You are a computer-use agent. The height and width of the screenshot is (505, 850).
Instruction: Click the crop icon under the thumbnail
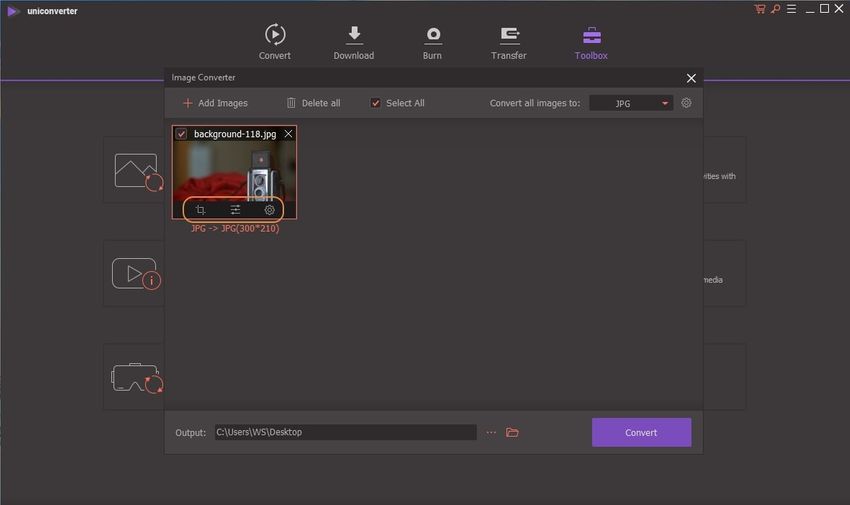(201, 210)
